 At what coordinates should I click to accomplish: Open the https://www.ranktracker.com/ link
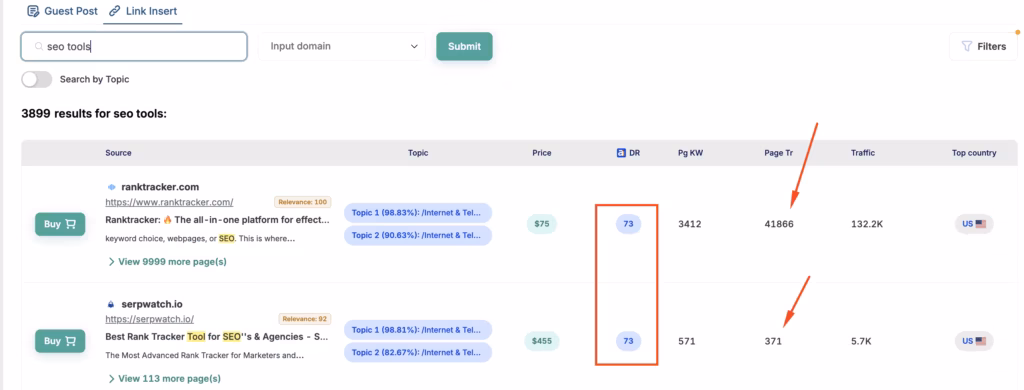tap(169, 202)
